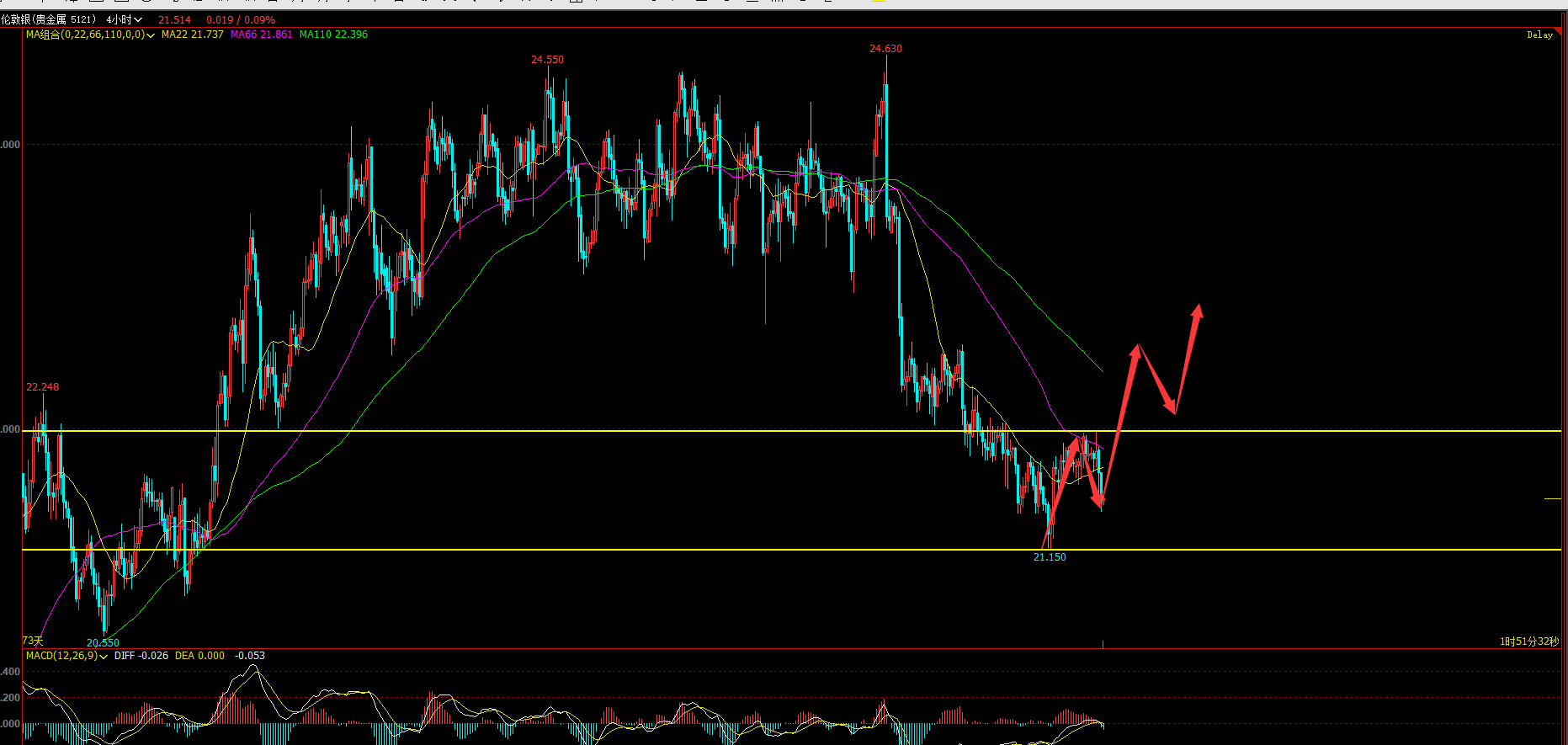
Task: Expand the MA组合(0,22,66,110,0,0) indicator dropdown
Action: point(90,35)
